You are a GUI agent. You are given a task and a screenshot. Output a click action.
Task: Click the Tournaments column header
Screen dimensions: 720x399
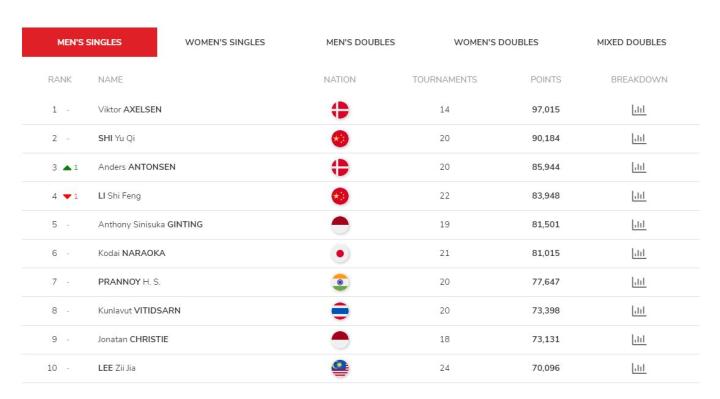pos(444,79)
